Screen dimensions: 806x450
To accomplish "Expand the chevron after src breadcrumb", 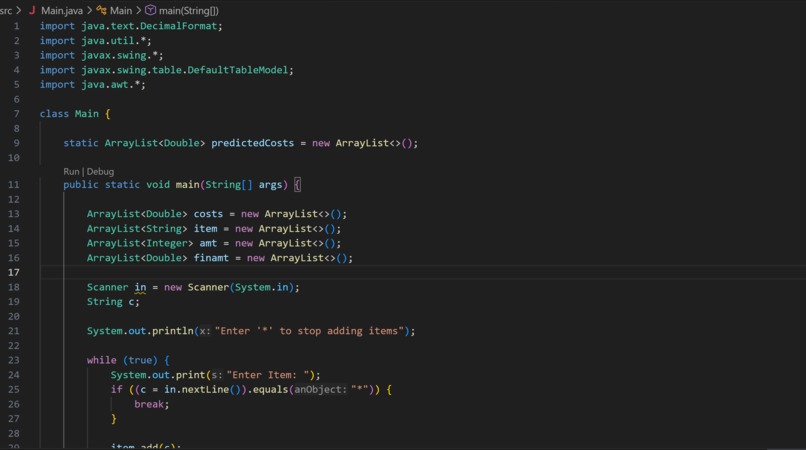I will [19, 10].
